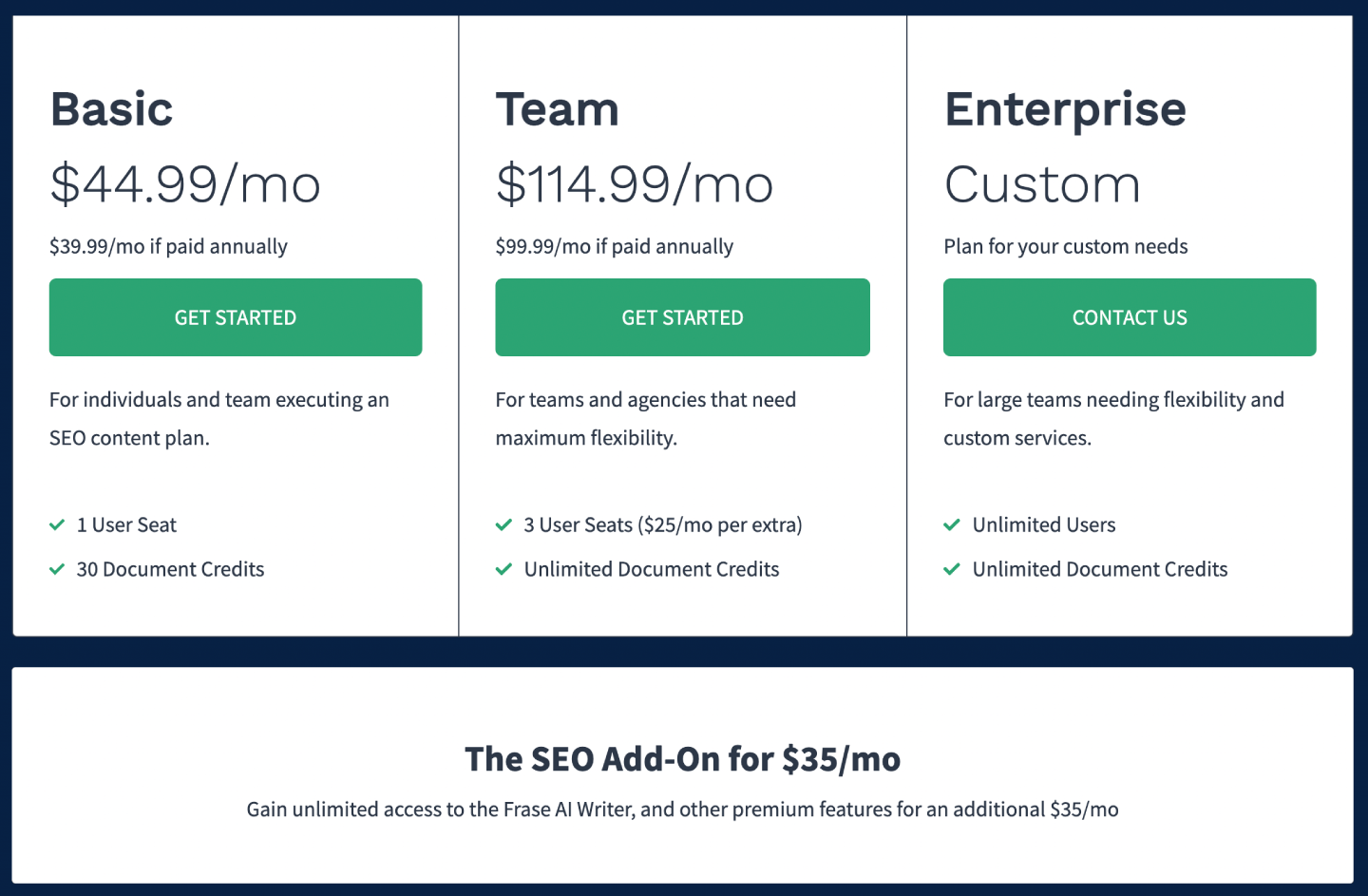
Task: Click the checkmark beside Unlimited Users
Action: [951, 524]
